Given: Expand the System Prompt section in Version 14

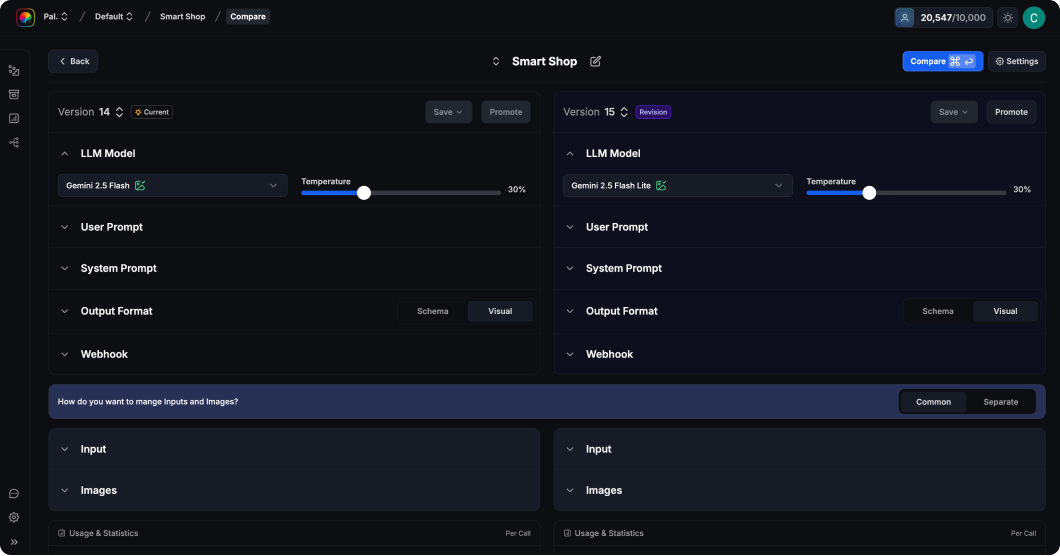Looking at the screenshot, I should tap(118, 269).
